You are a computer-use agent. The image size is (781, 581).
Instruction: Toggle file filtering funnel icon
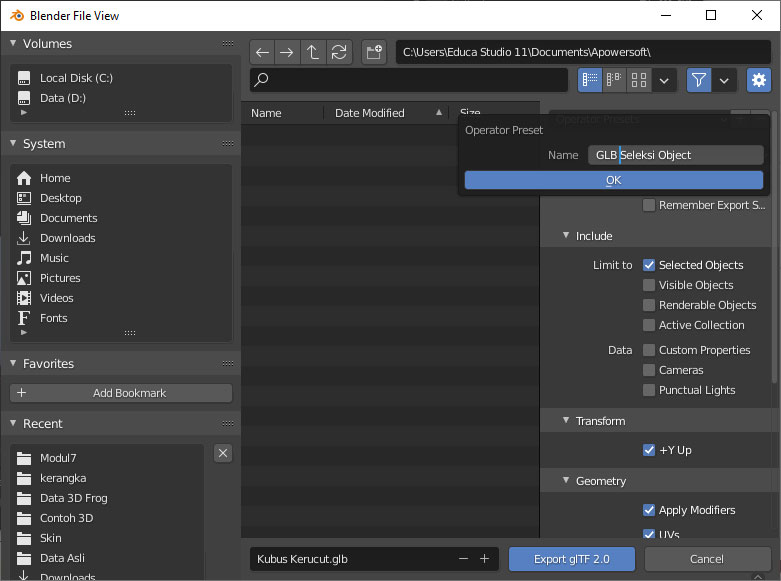coord(699,80)
